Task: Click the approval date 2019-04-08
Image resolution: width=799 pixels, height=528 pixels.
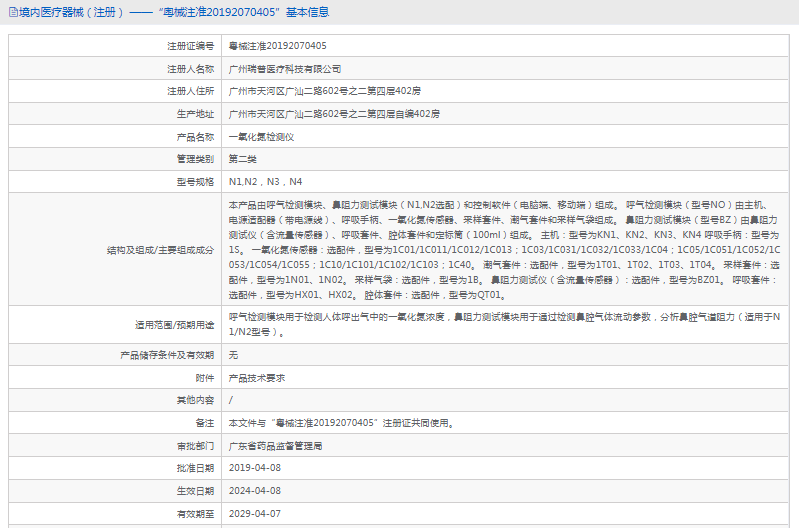Action: coord(255,468)
